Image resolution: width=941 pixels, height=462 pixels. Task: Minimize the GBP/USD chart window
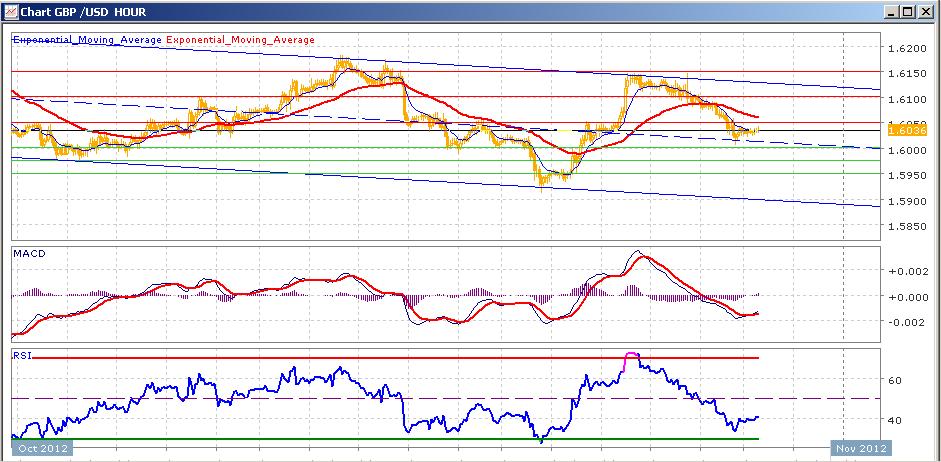892,11
